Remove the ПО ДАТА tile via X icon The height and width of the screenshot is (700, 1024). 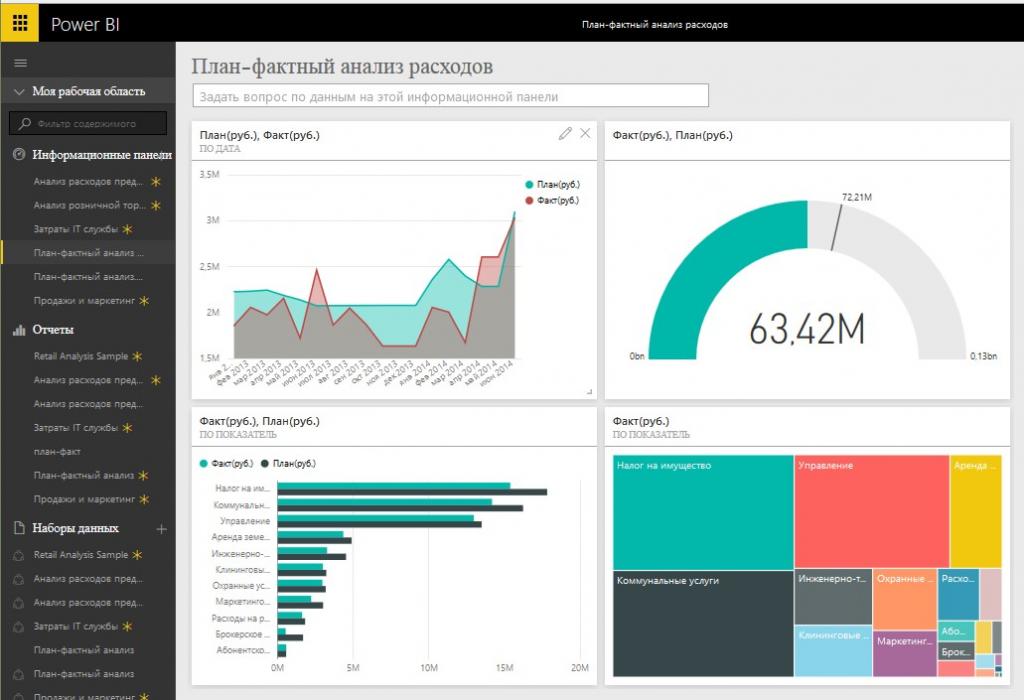click(584, 132)
